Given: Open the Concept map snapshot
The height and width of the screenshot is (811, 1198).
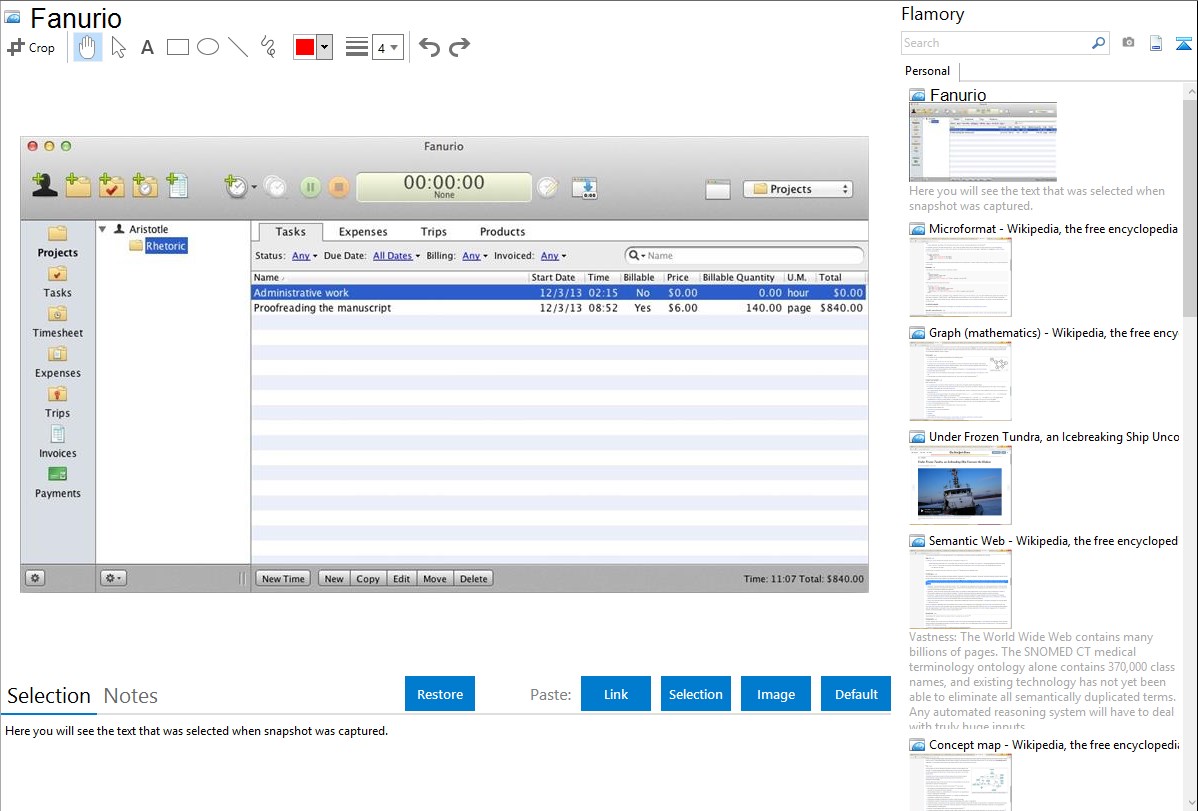Looking at the screenshot, I should pos(960,782).
